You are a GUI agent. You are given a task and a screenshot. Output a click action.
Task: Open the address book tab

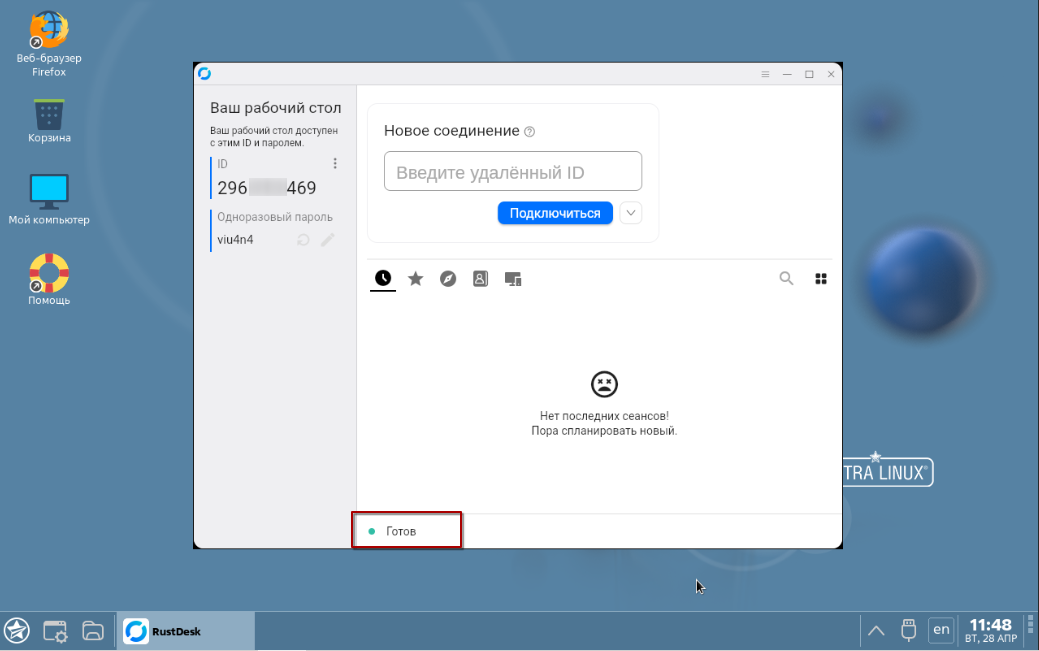pos(480,279)
